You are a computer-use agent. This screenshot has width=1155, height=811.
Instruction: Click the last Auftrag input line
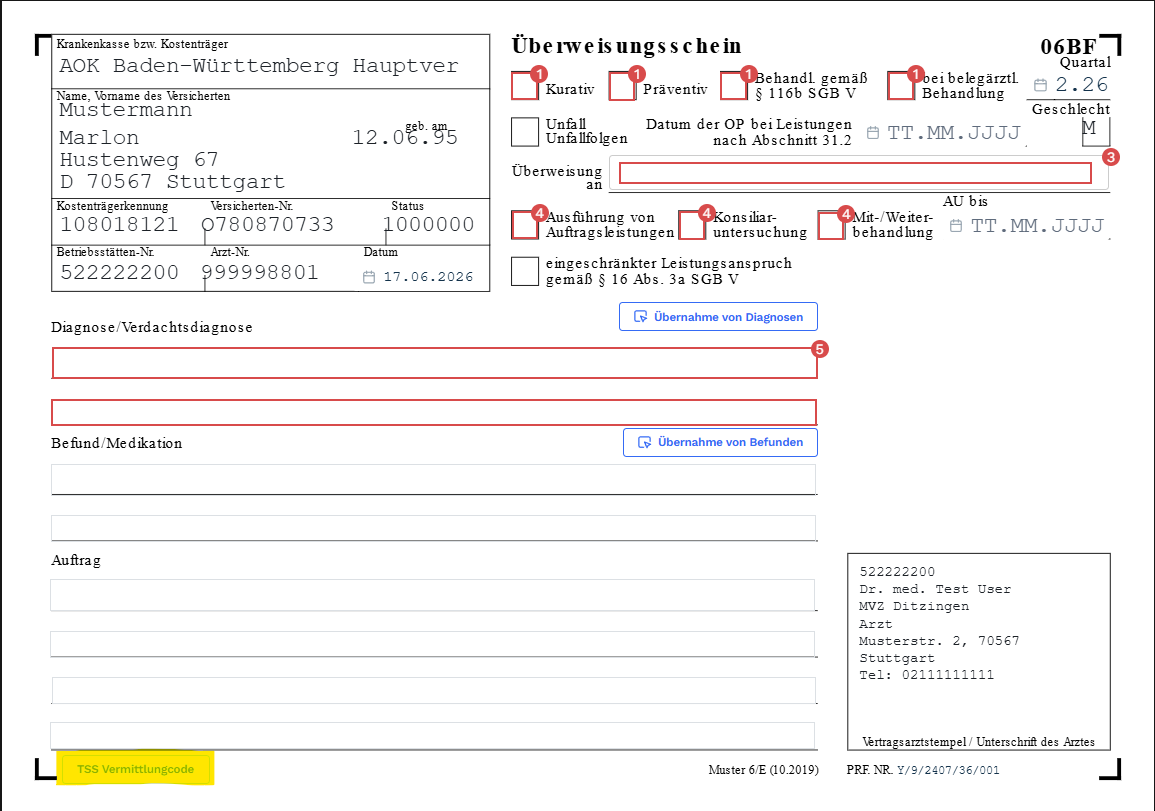[x=433, y=736]
